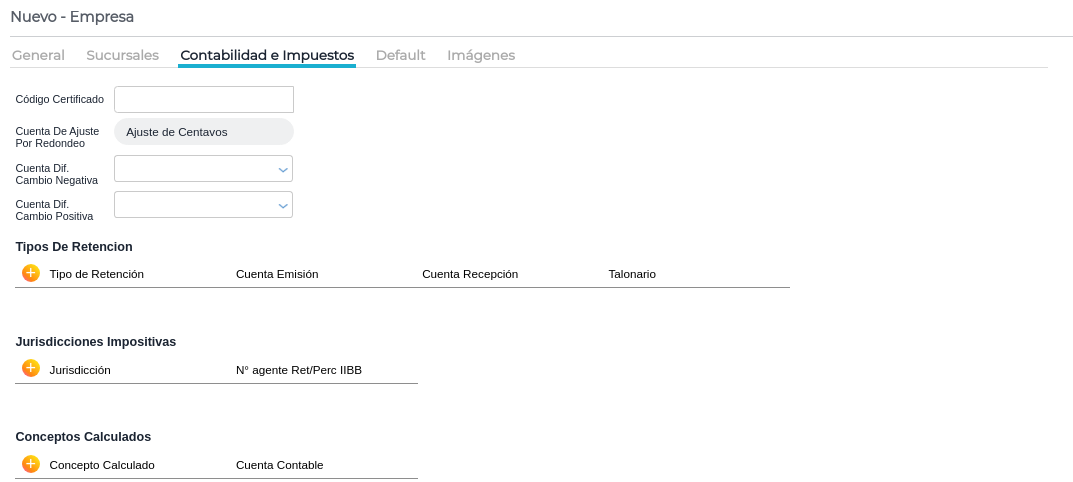The width and height of the screenshot is (1073, 482).
Task: Switch to the General tab
Action: pyautogui.click(x=38, y=55)
